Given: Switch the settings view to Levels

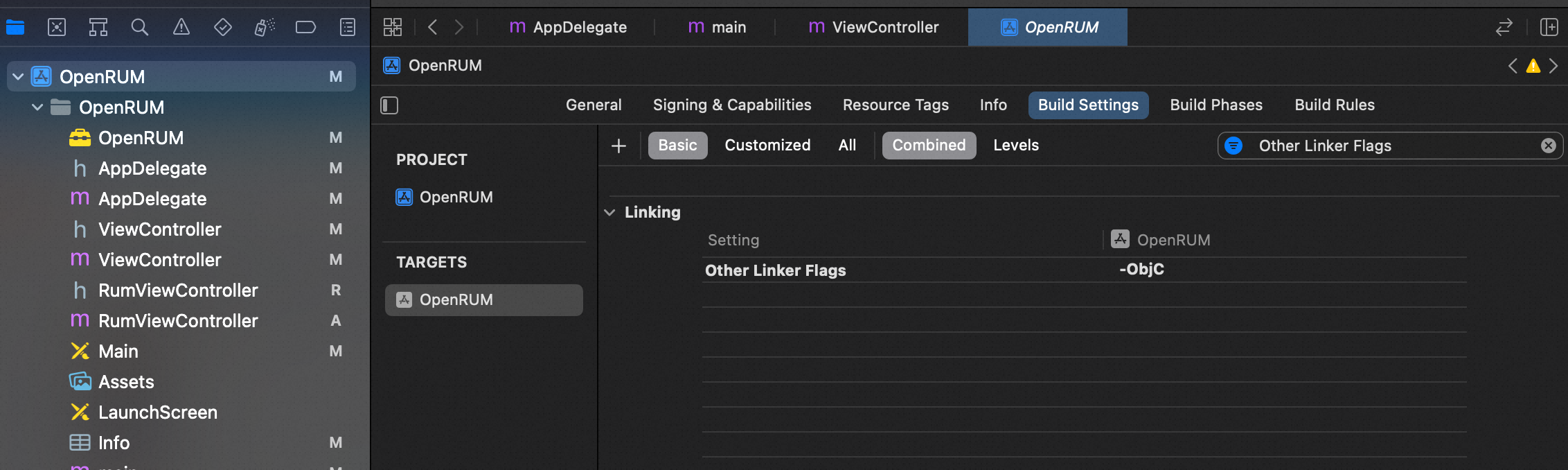Looking at the screenshot, I should (x=1016, y=146).
